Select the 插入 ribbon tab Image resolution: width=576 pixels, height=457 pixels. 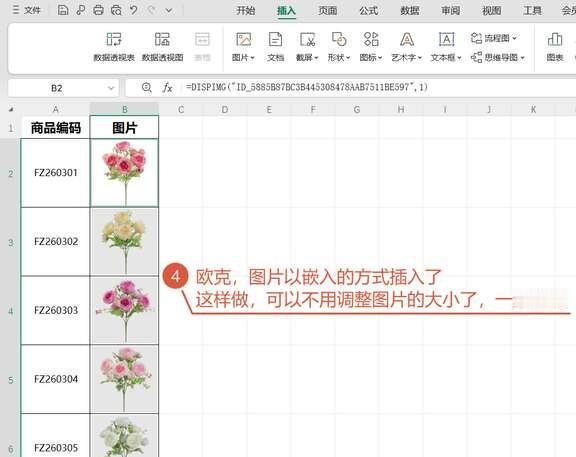(x=286, y=11)
